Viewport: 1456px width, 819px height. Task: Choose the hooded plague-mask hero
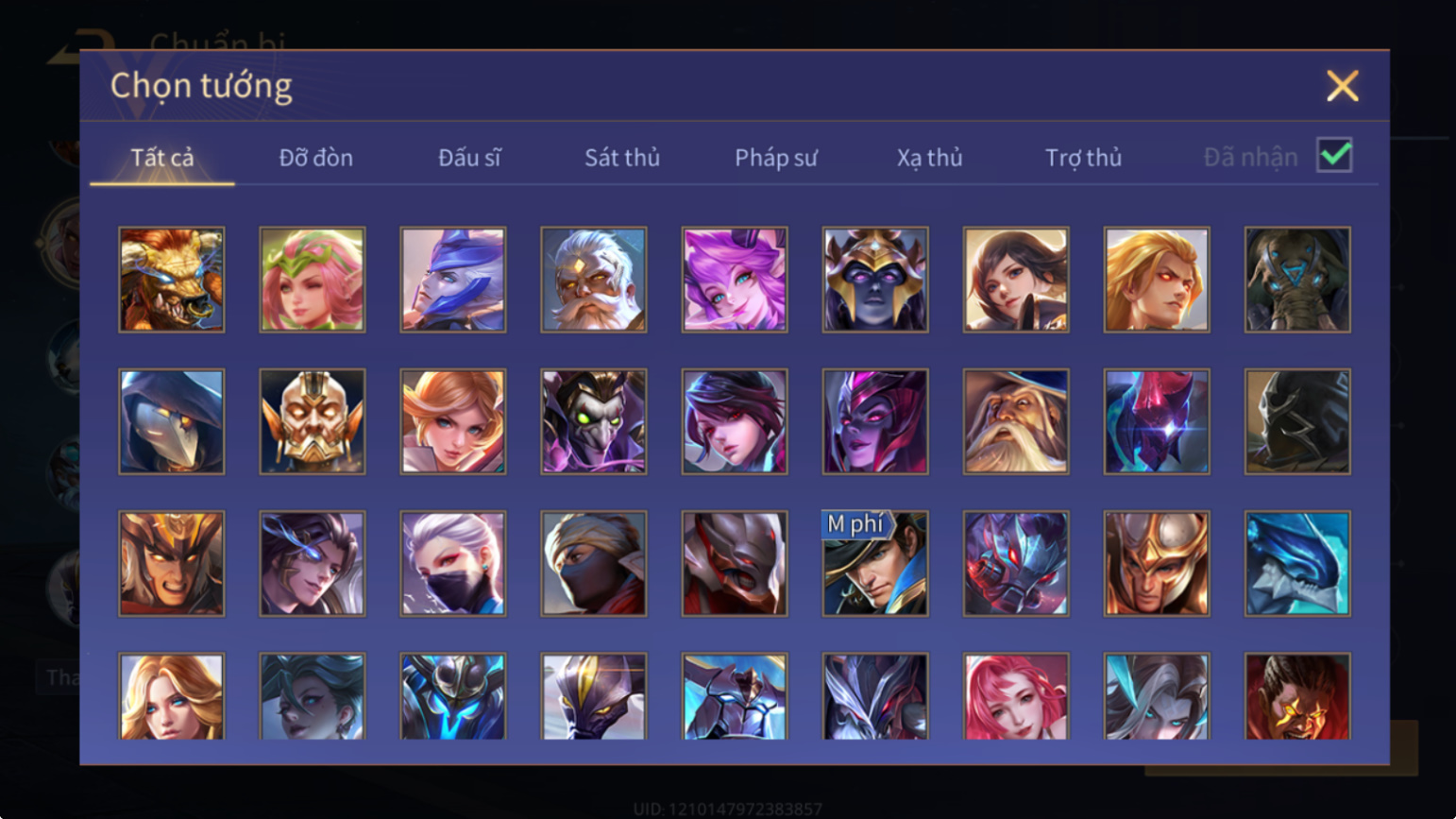point(172,421)
